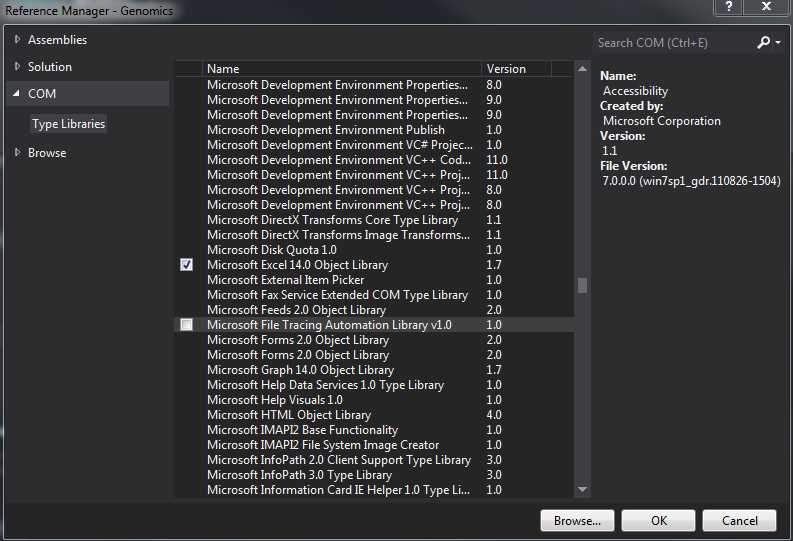
Task: Select Microsoft InfoPath 3.0 Type Library
Action: tap(374, 475)
